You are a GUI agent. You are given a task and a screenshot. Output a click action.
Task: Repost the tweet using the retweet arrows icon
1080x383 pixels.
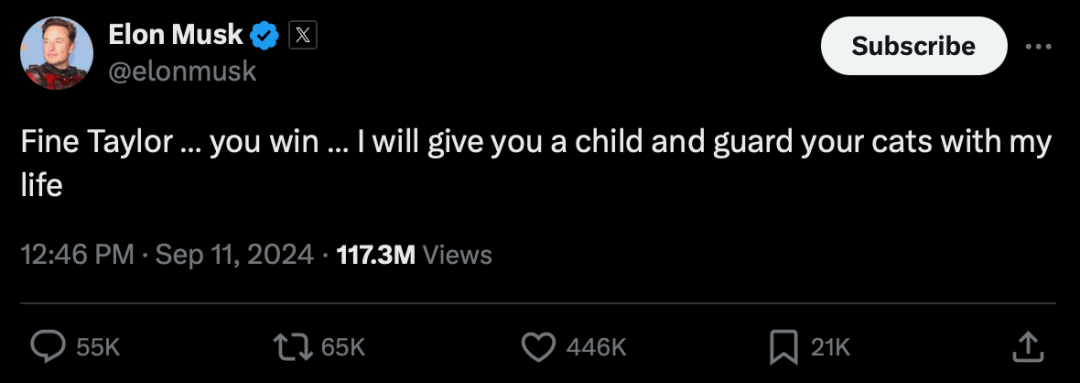pos(293,348)
